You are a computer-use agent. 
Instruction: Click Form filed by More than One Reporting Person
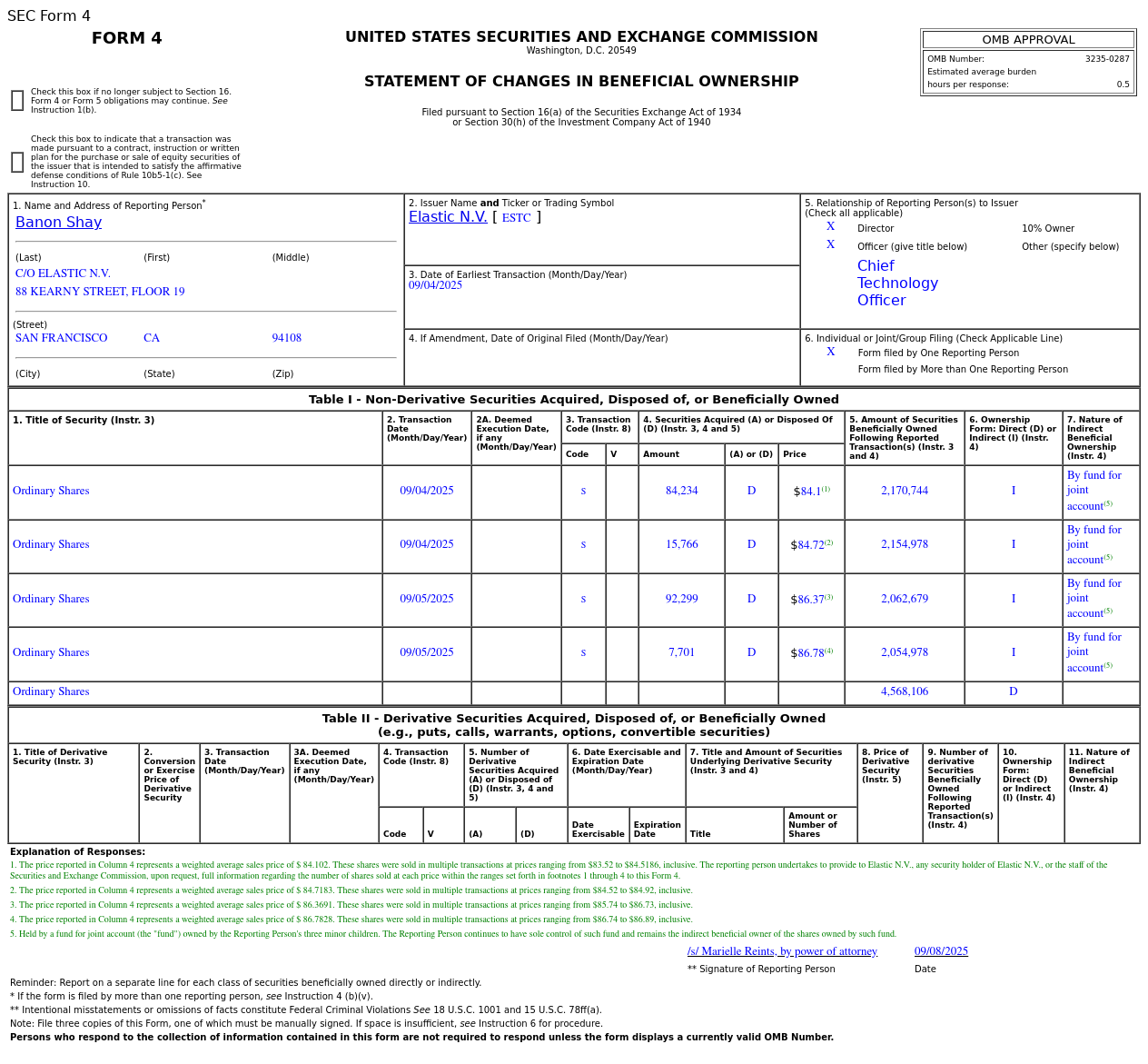[x=963, y=370]
